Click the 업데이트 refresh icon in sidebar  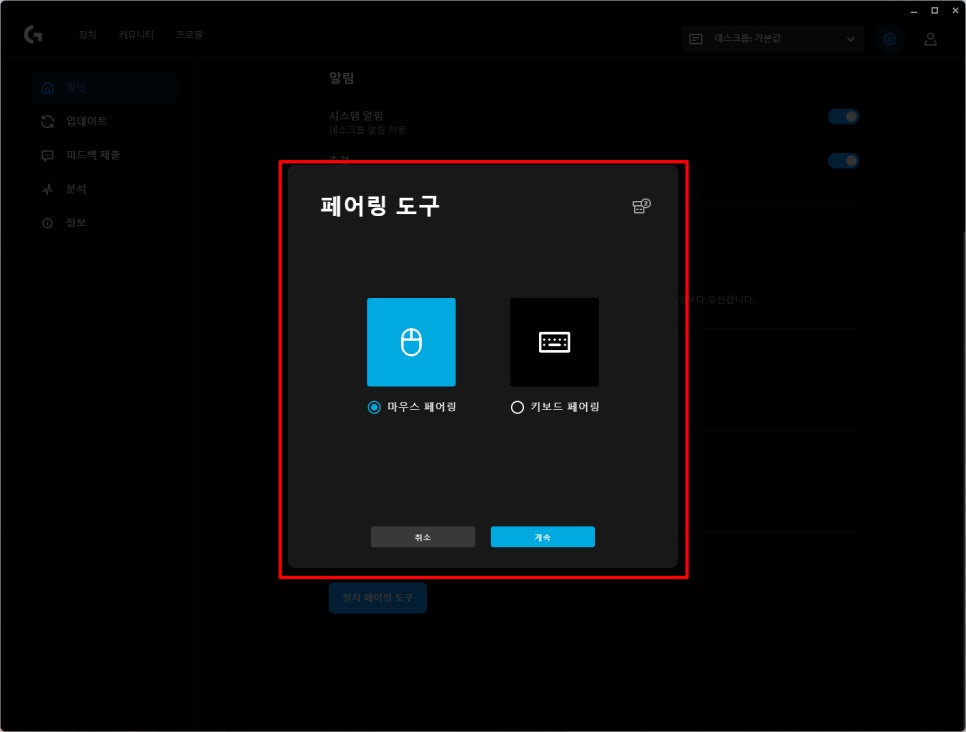tap(47, 121)
